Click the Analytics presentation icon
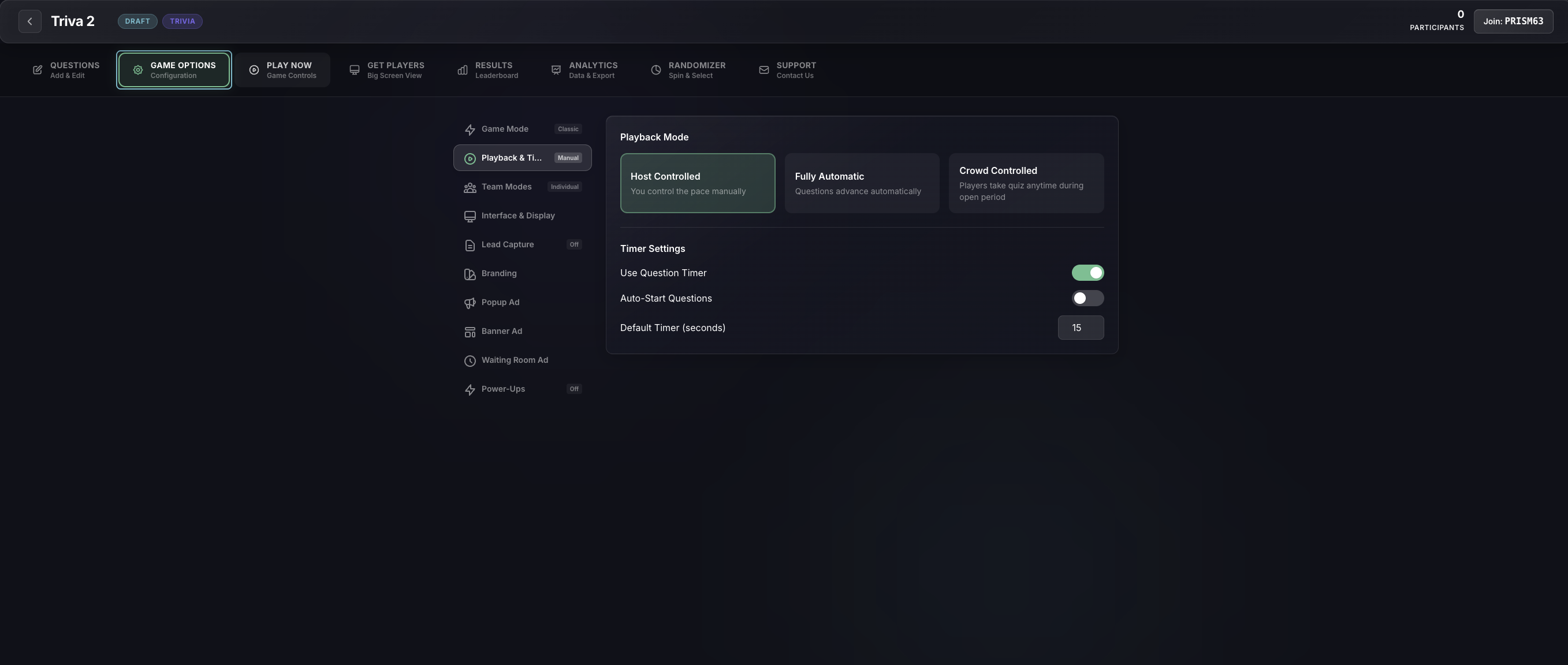The height and width of the screenshot is (665, 1568). (x=556, y=70)
